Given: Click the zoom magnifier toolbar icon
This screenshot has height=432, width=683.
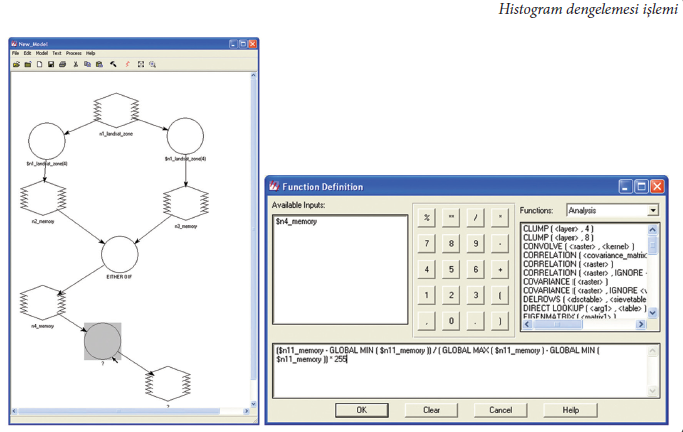Looking at the screenshot, I should [152, 64].
